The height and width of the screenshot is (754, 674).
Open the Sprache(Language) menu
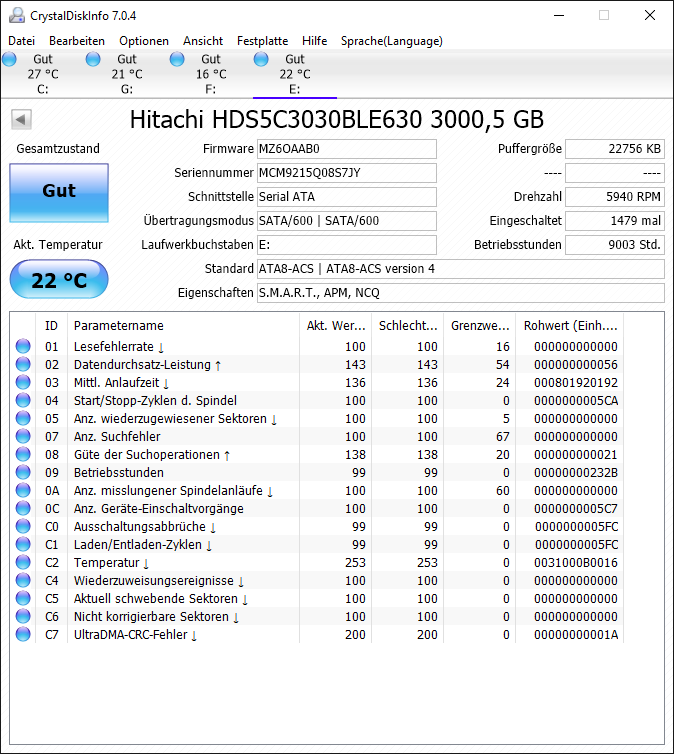click(392, 41)
